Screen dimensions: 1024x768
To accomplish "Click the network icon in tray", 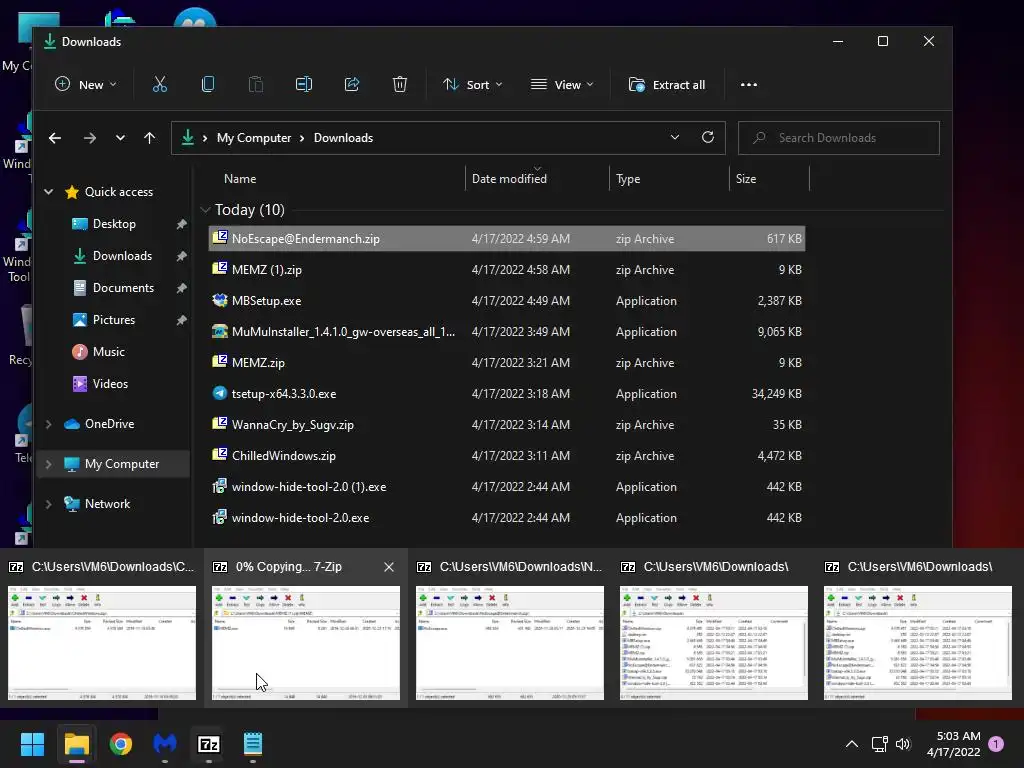I will [879, 744].
